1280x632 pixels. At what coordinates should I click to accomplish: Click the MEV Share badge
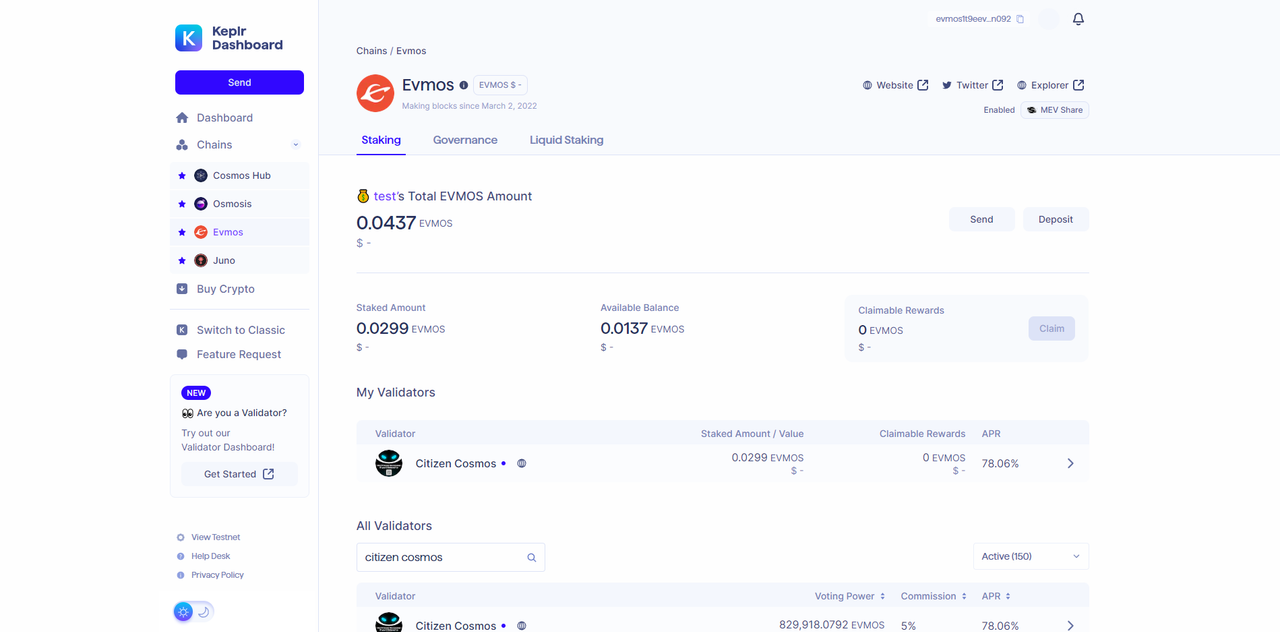1055,110
